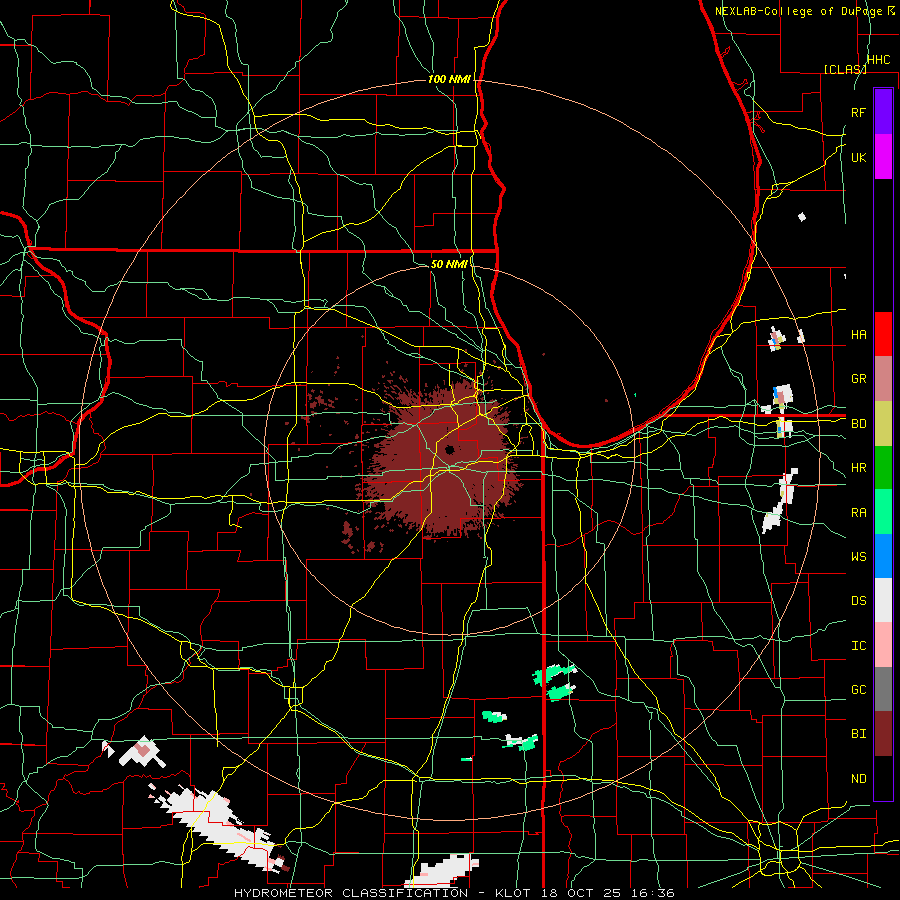Click the HYDROMETEOR CLASSIFICATION caption text
This screenshot has height=900, width=900.
click(351, 893)
